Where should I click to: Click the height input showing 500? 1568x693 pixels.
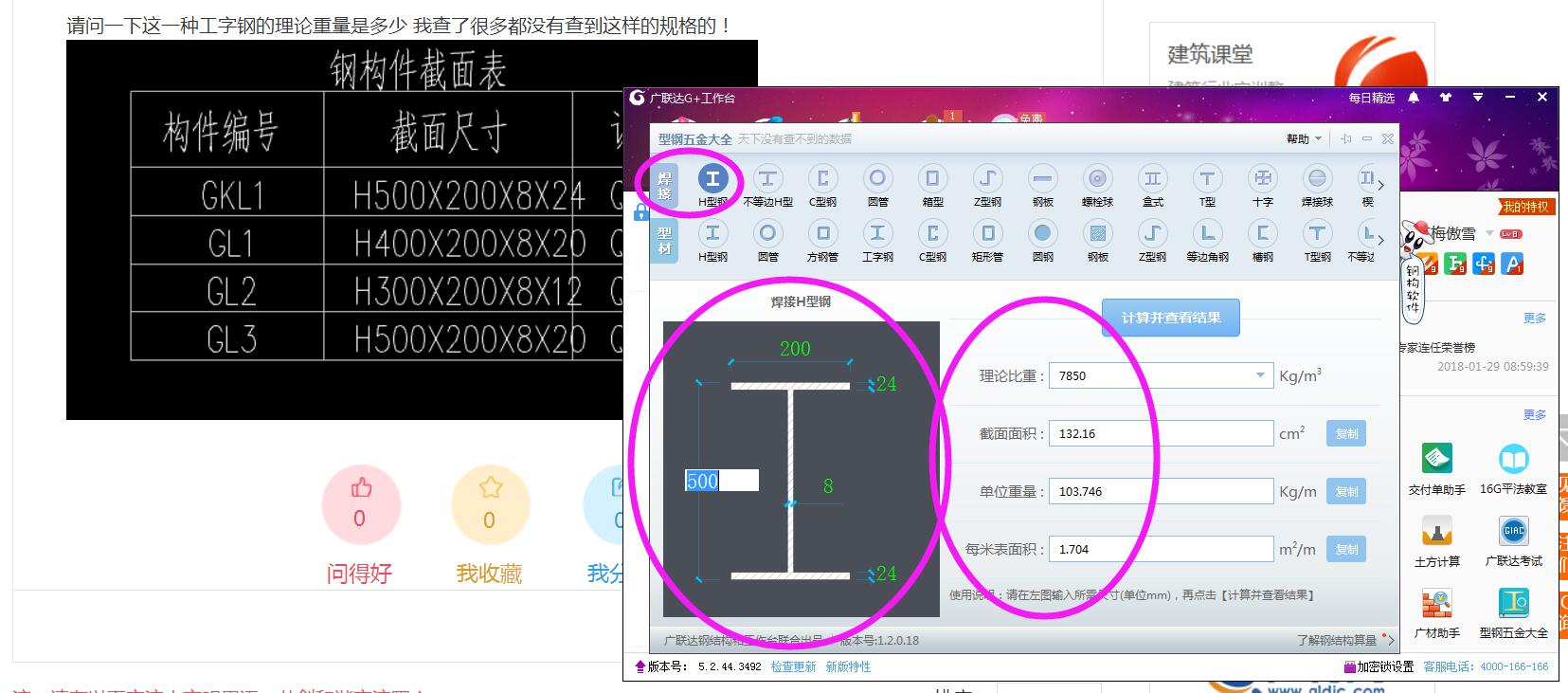point(722,481)
